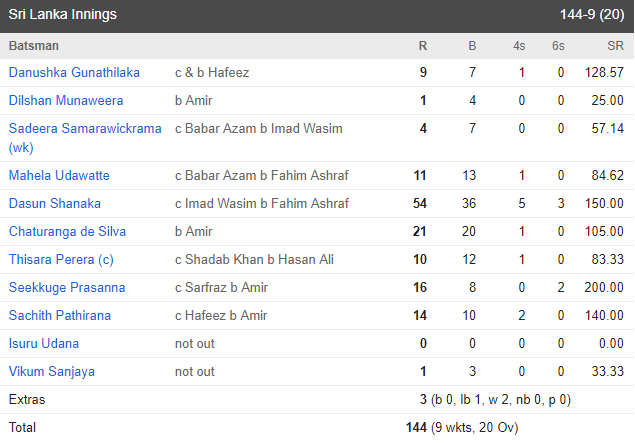This screenshot has width=635, height=443.
Task: Click the Sri Lanka Innings header
Action: click(63, 15)
